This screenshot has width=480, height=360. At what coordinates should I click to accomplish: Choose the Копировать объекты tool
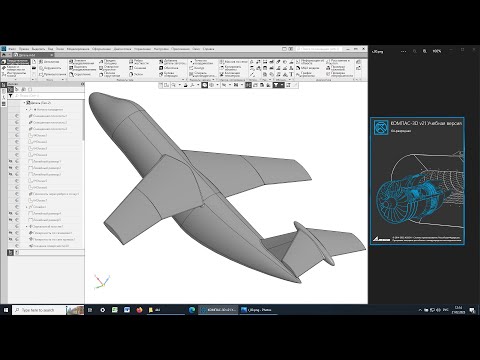[x=230, y=68]
